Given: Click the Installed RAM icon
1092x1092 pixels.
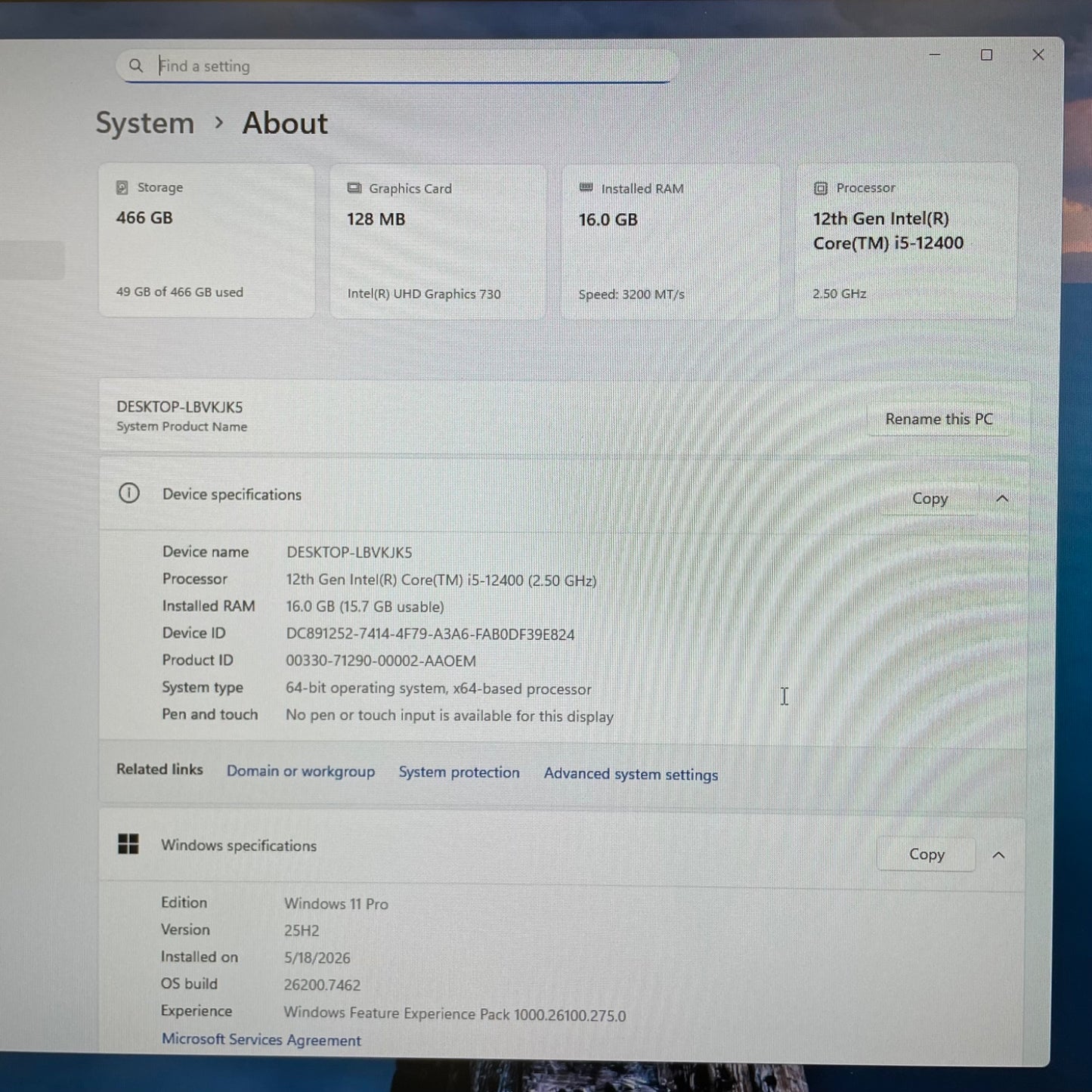Looking at the screenshot, I should [x=586, y=188].
